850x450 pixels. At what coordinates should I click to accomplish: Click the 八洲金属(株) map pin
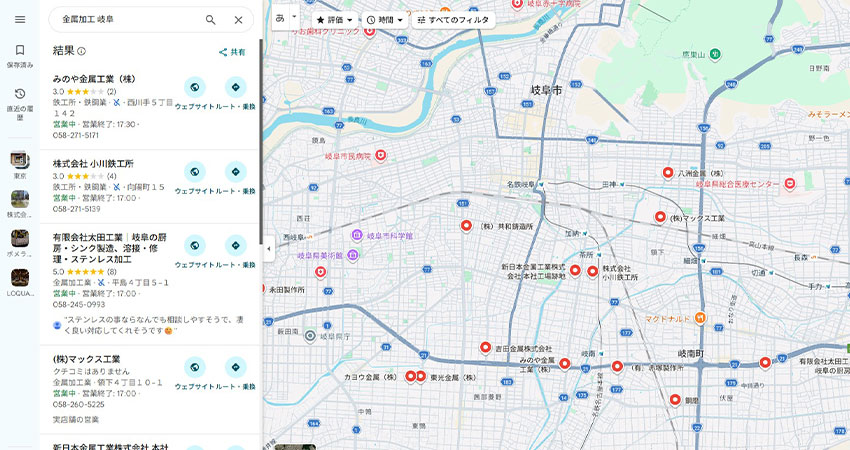point(668,173)
